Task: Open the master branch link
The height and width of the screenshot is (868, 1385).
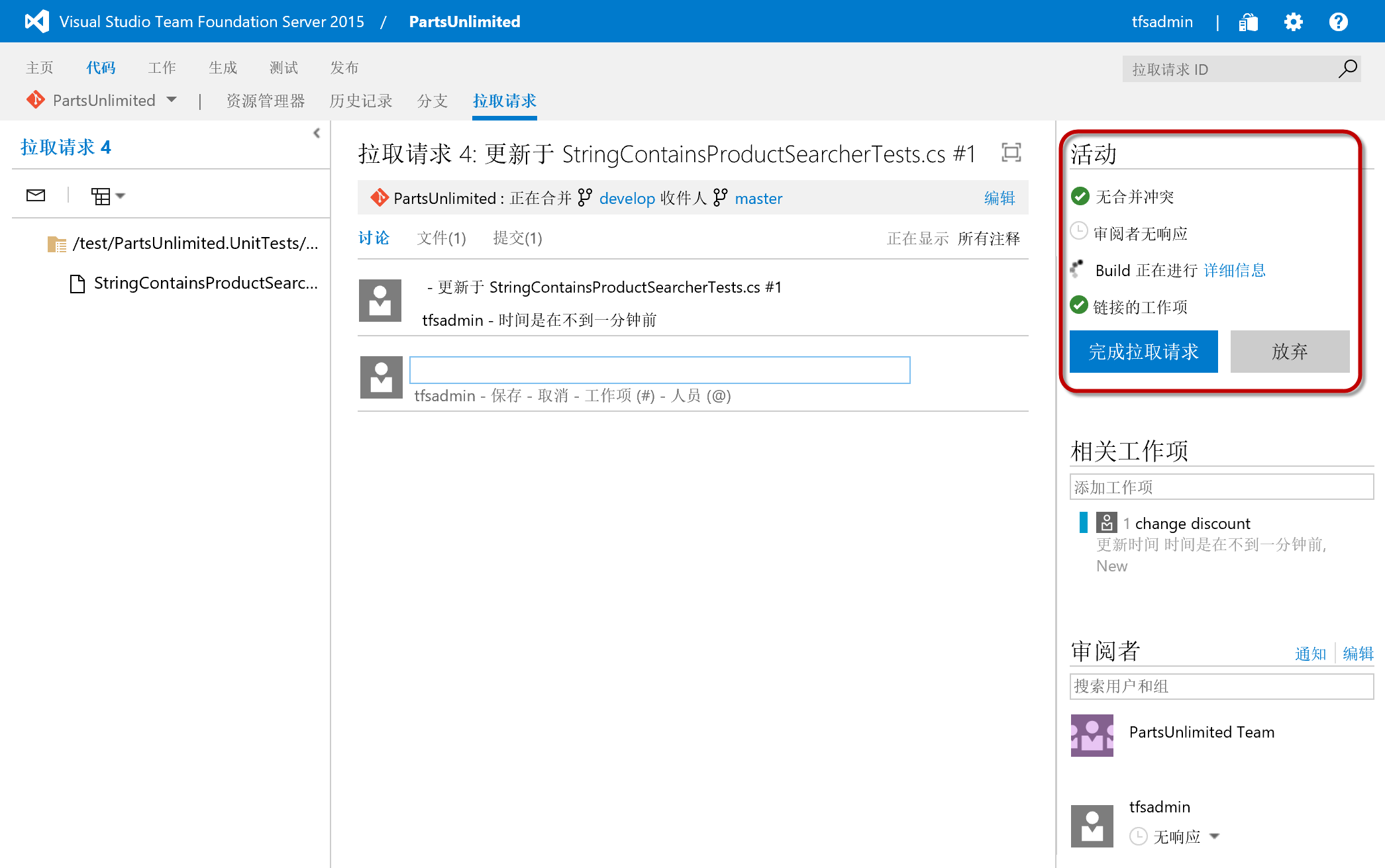Action: (758, 198)
